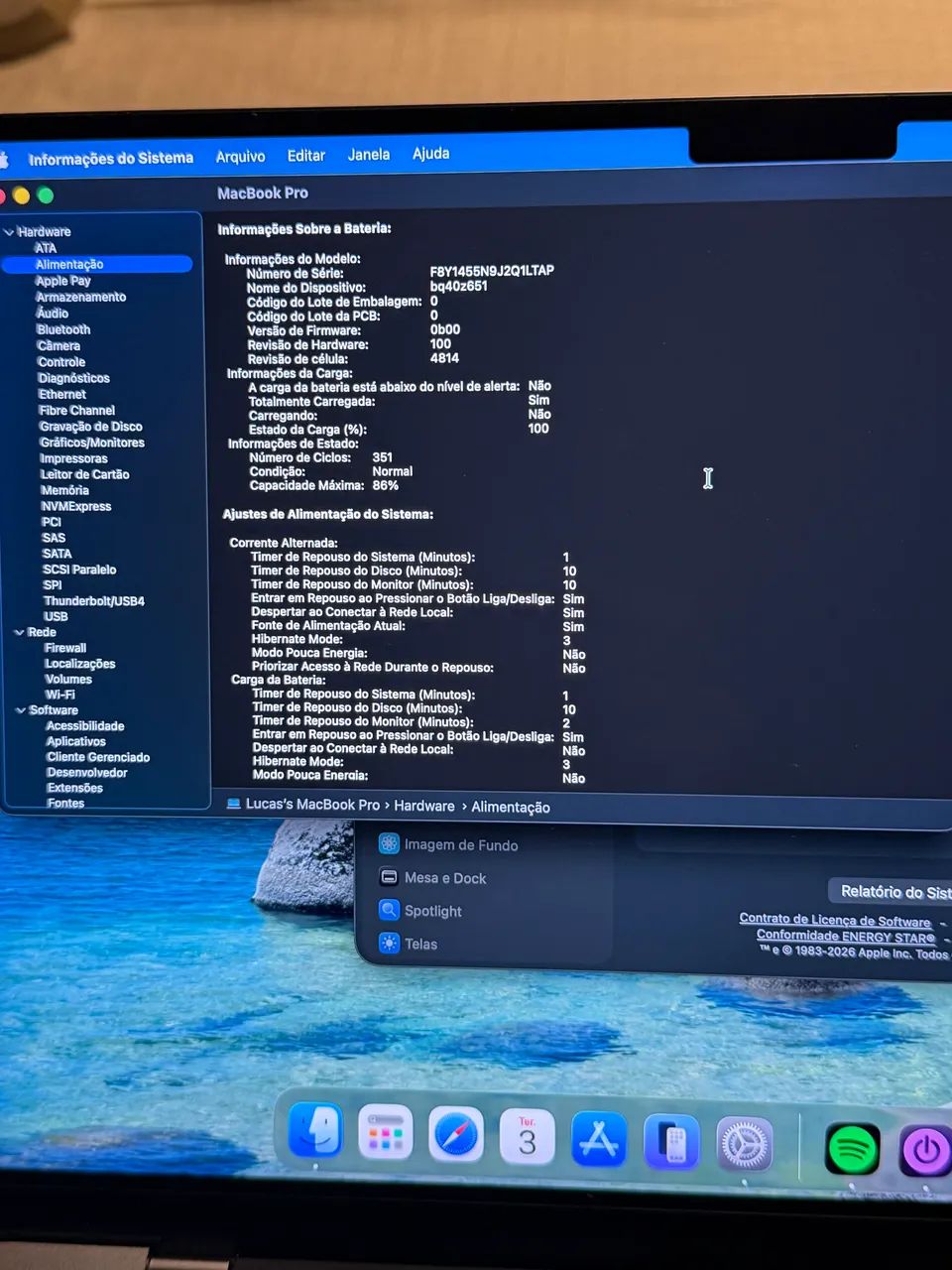Viewport: 952px width, 1270px height.
Task: Click the Imagem de Fundo icon in Settings
Action: coord(389,844)
